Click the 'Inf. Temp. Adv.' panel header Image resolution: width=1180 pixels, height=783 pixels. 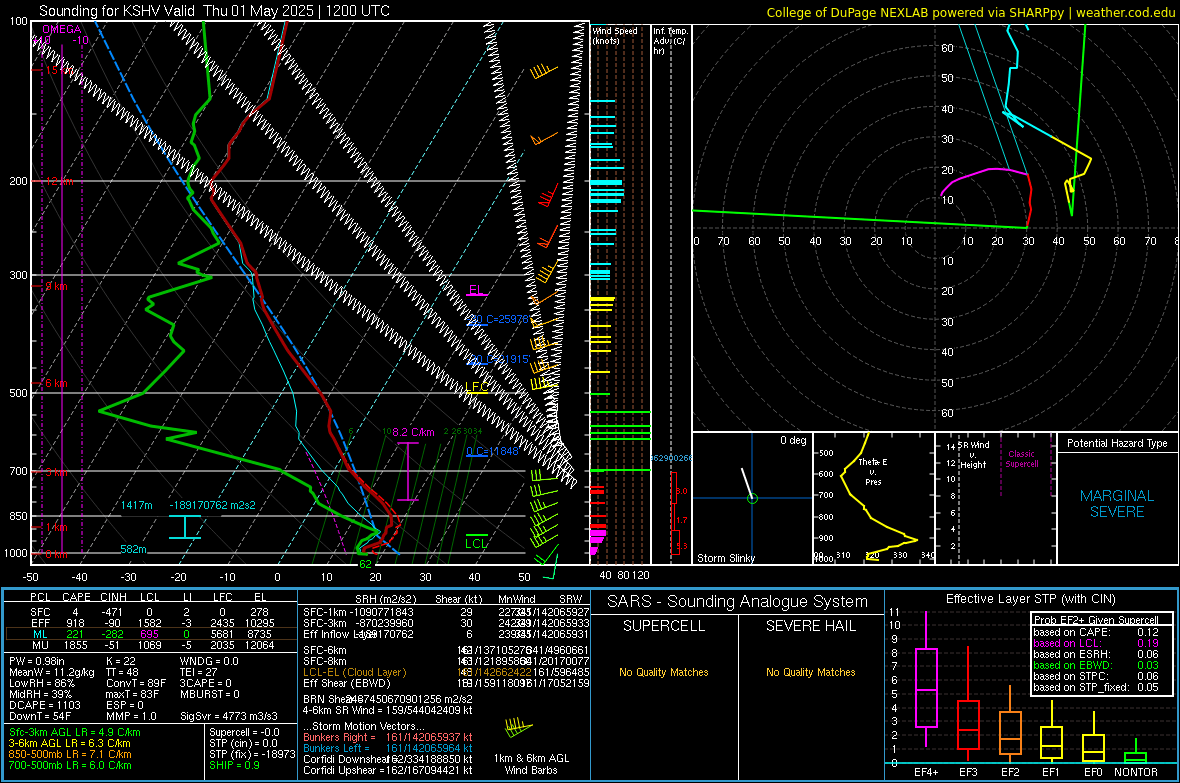[x=671, y=41]
